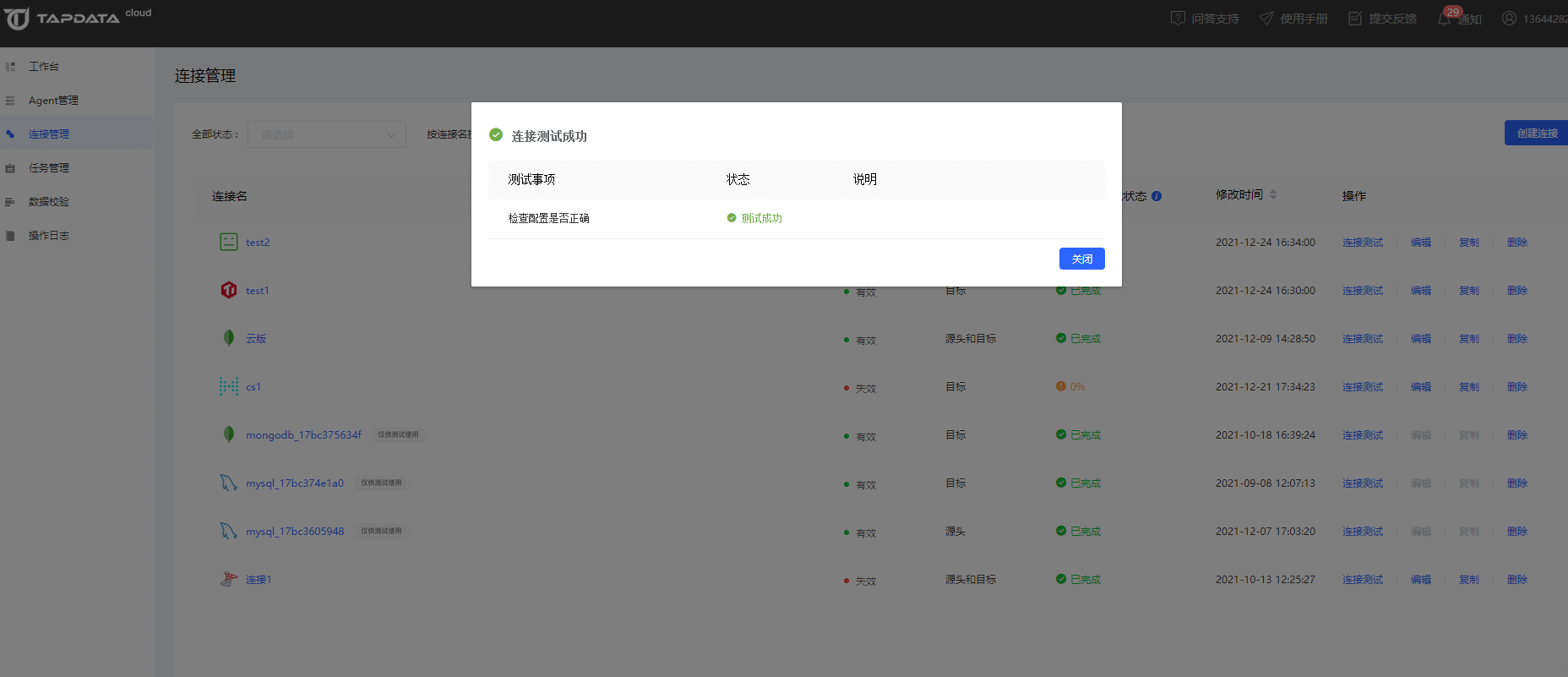This screenshot has width=1568, height=677.
Task: Sort by 修改时间 column arrows
Action: (x=1273, y=194)
